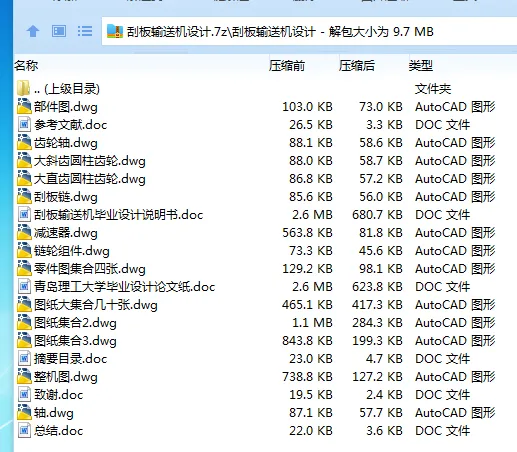Click the 623.8 KB compressed size value
The height and width of the screenshot is (452, 517).
[377, 287]
